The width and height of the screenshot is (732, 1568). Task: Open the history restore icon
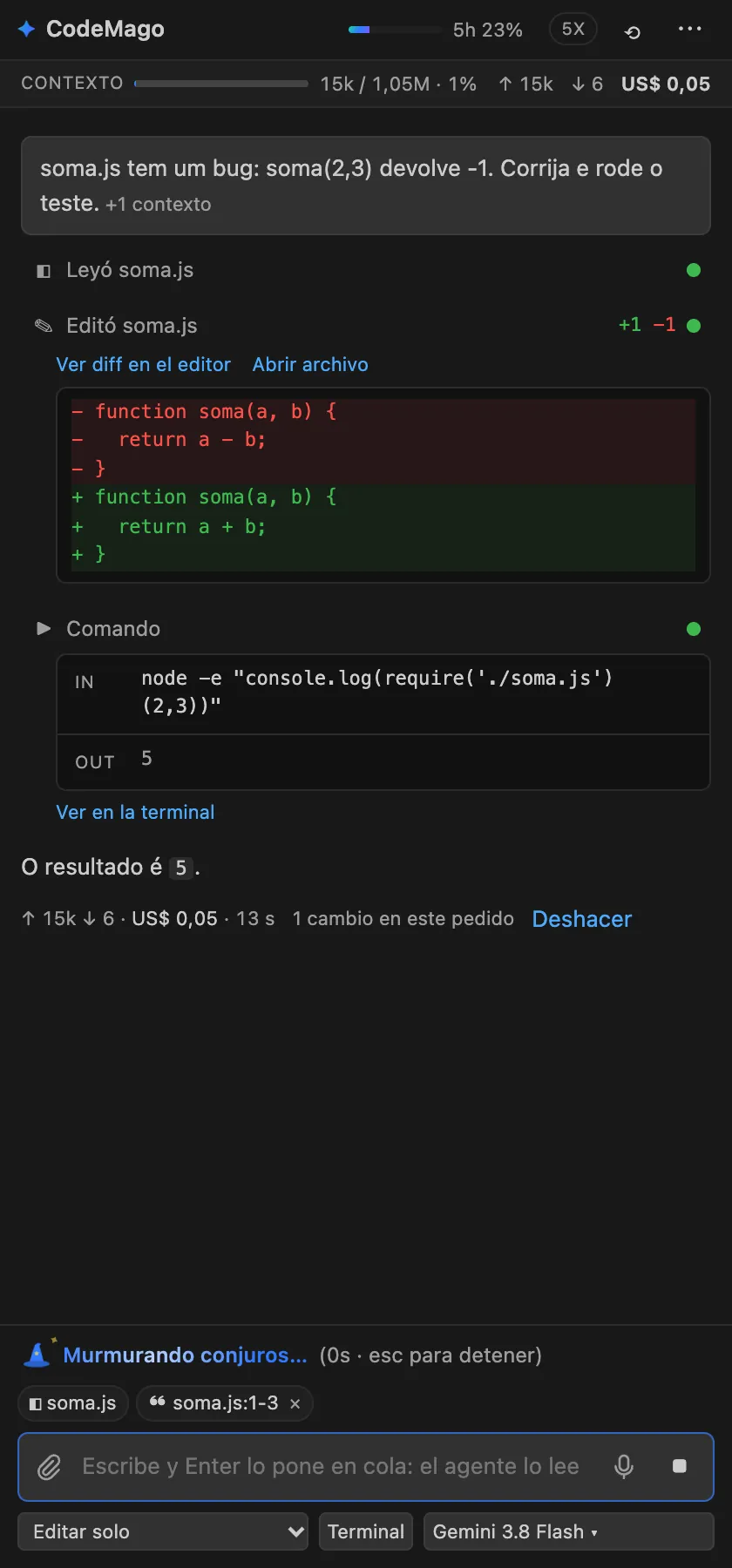point(634,31)
